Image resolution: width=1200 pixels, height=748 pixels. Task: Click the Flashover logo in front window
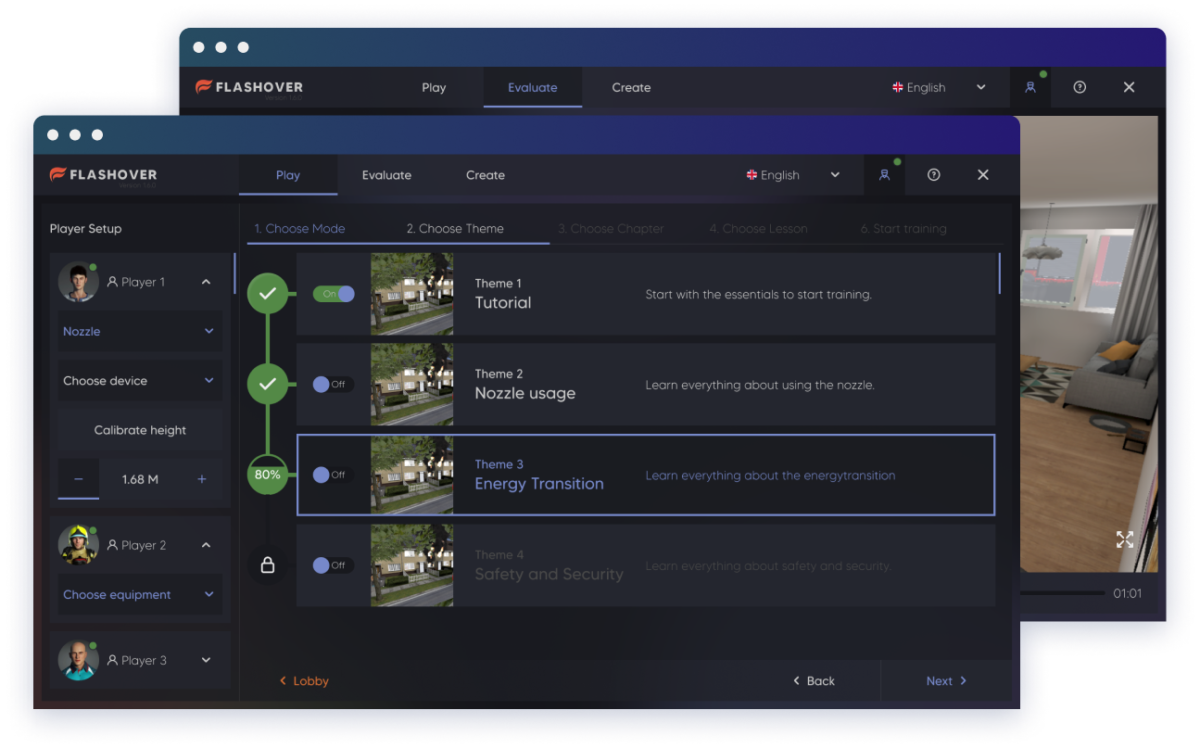click(x=103, y=175)
